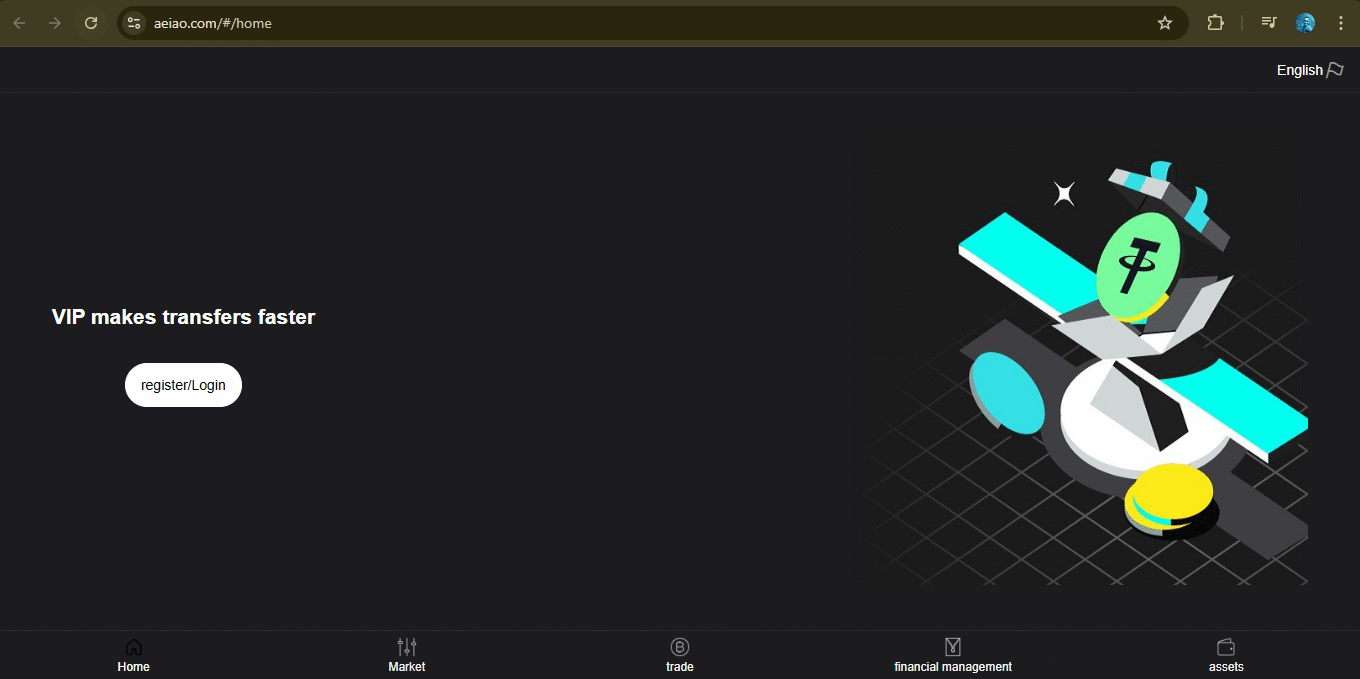
Task: Open the financial management icon
Action: [953, 647]
